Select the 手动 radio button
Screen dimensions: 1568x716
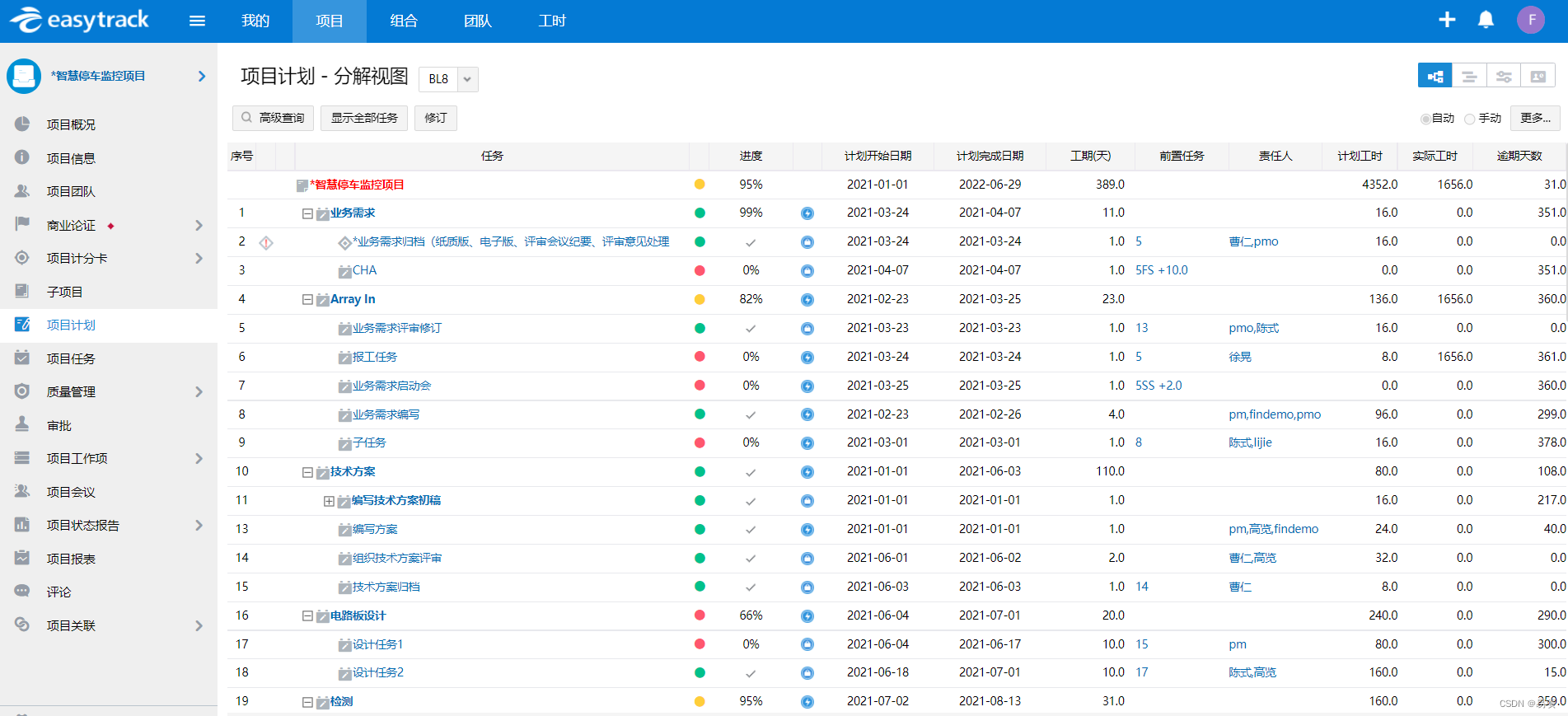click(1469, 119)
